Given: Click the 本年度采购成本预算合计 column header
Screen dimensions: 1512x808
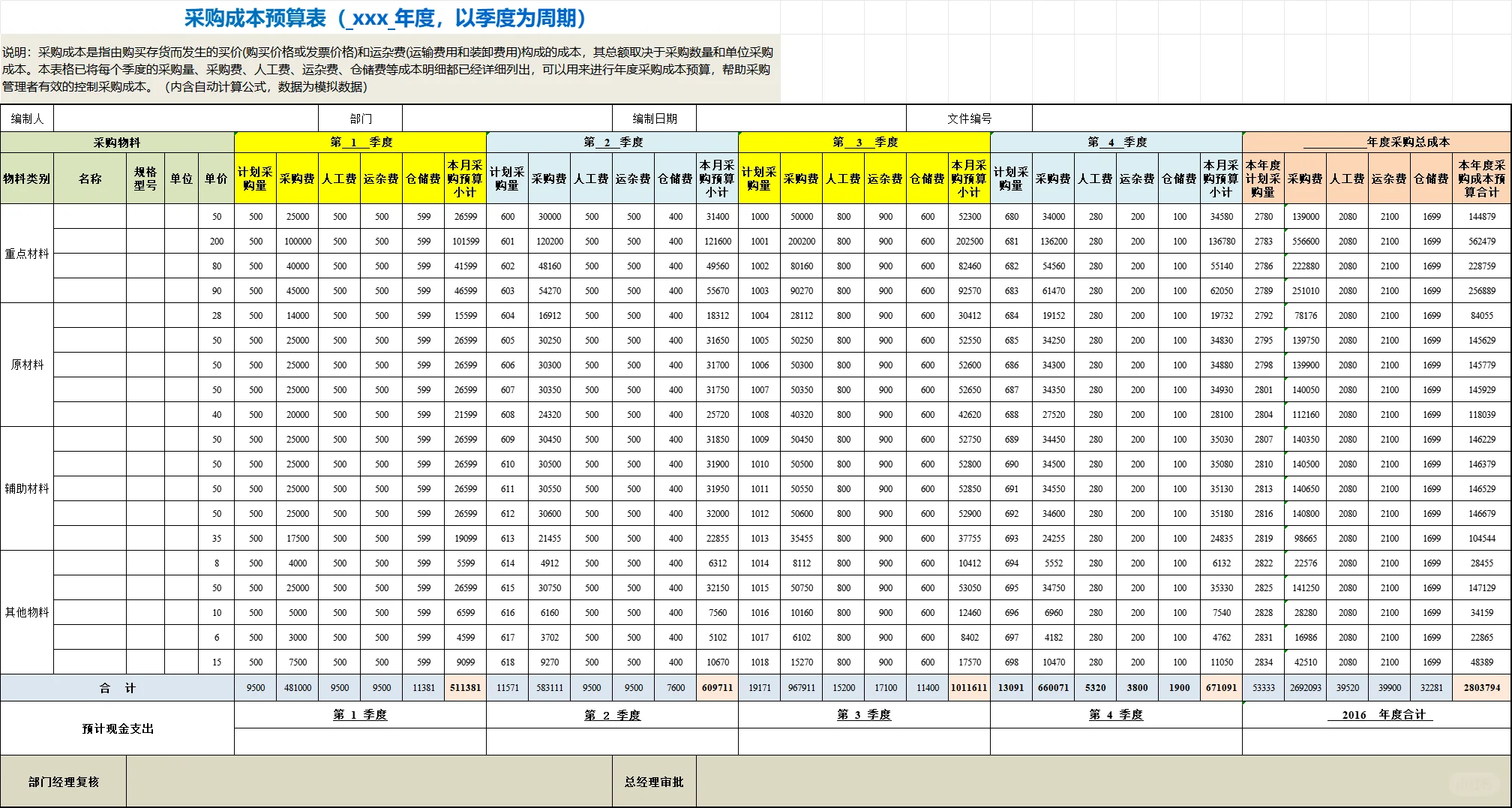Looking at the screenshot, I should point(1482,179).
